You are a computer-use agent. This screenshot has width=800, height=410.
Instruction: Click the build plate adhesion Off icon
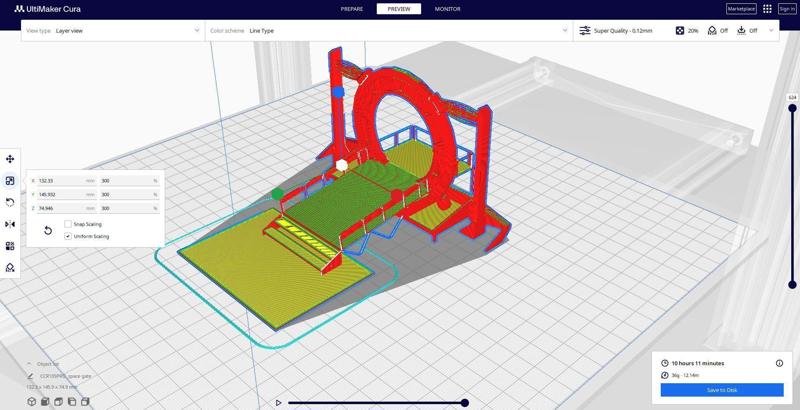click(741, 31)
